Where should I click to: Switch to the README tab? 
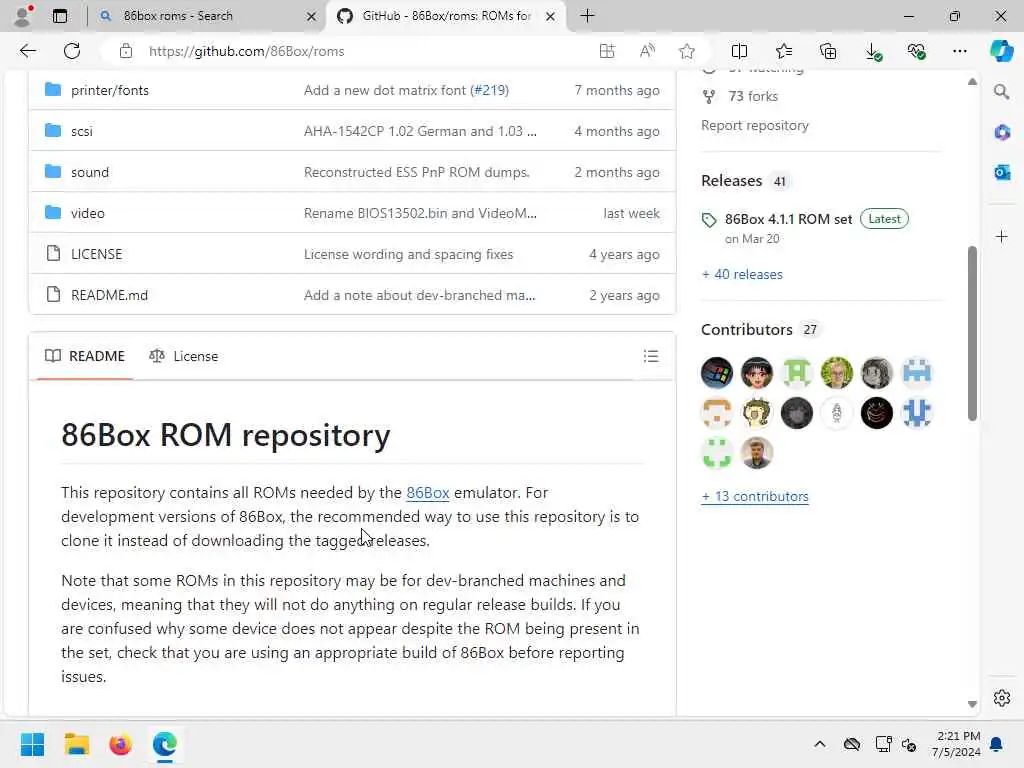[x=85, y=356]
